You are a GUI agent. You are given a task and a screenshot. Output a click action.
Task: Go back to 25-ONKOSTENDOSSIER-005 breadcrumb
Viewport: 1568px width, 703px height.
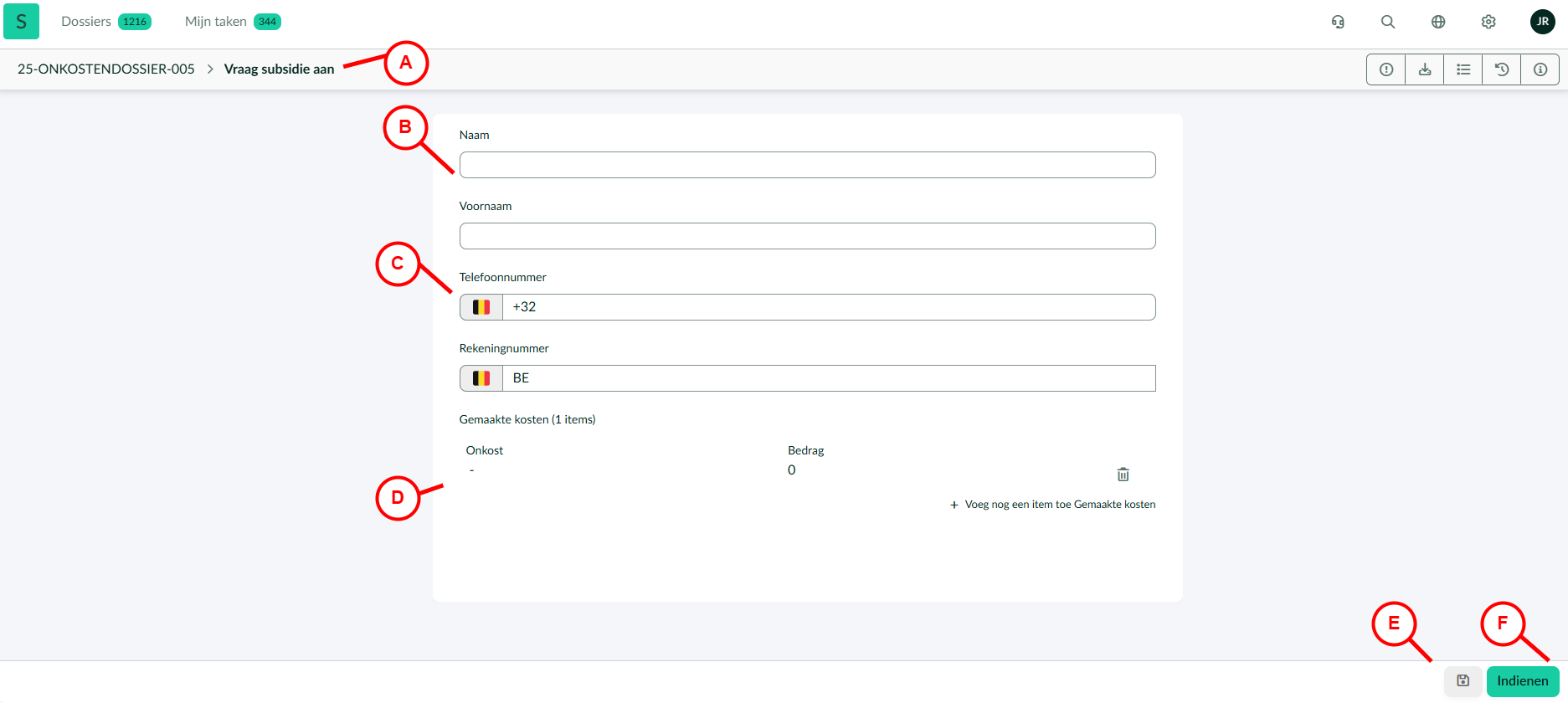click(x=106, y=69)
